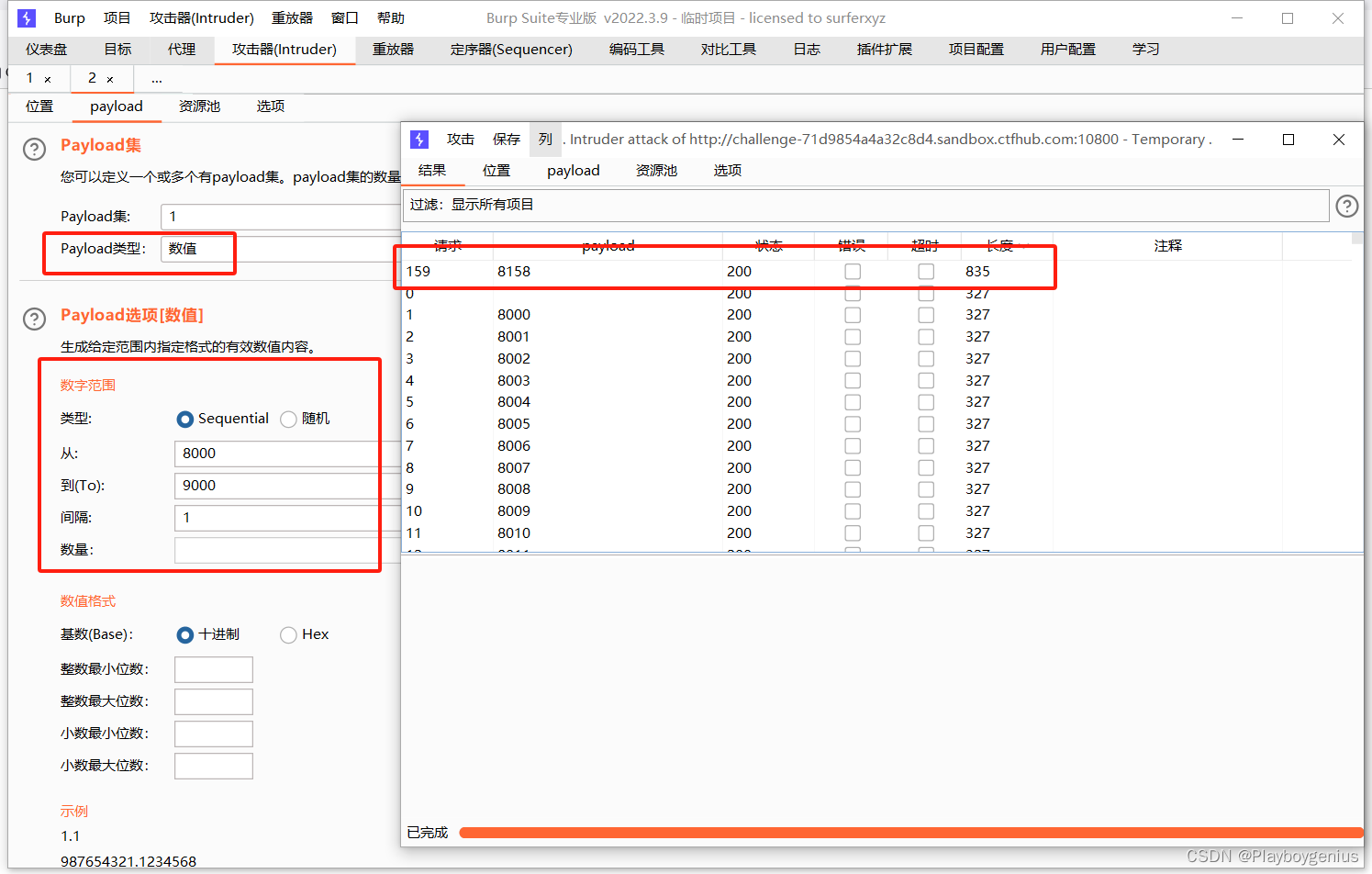The image size is (1372, 874).
Task: Toggle 错误 checkbox for payload 8010 row
Action: pos(853,533)
